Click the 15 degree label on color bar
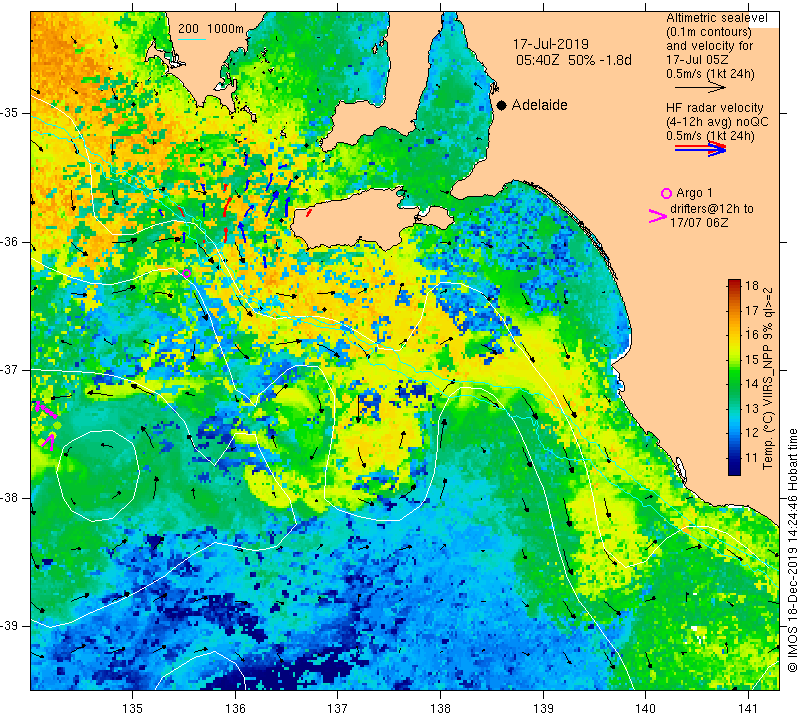The image size is (800, 720). (752, 359)
